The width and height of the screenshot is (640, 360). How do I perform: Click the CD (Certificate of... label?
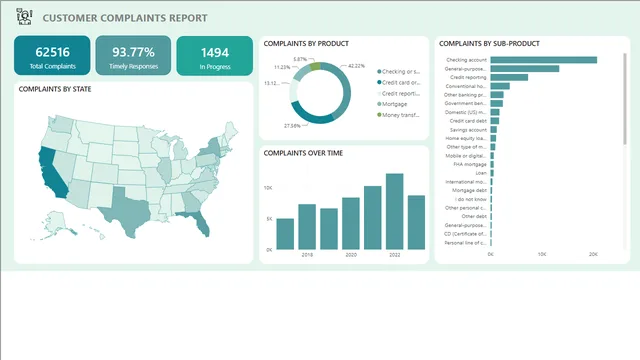(x=465, y=234)
